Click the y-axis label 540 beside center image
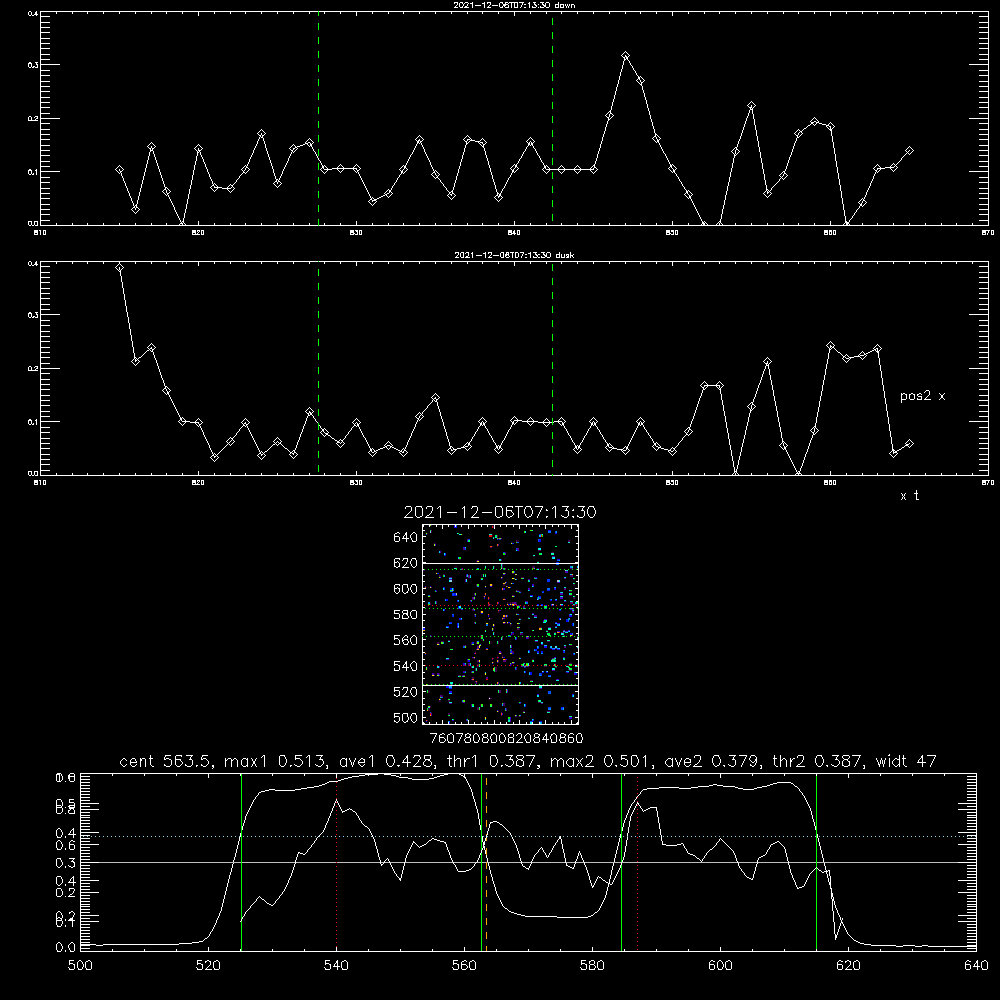 pyautogui.click(x=406, y=666)
